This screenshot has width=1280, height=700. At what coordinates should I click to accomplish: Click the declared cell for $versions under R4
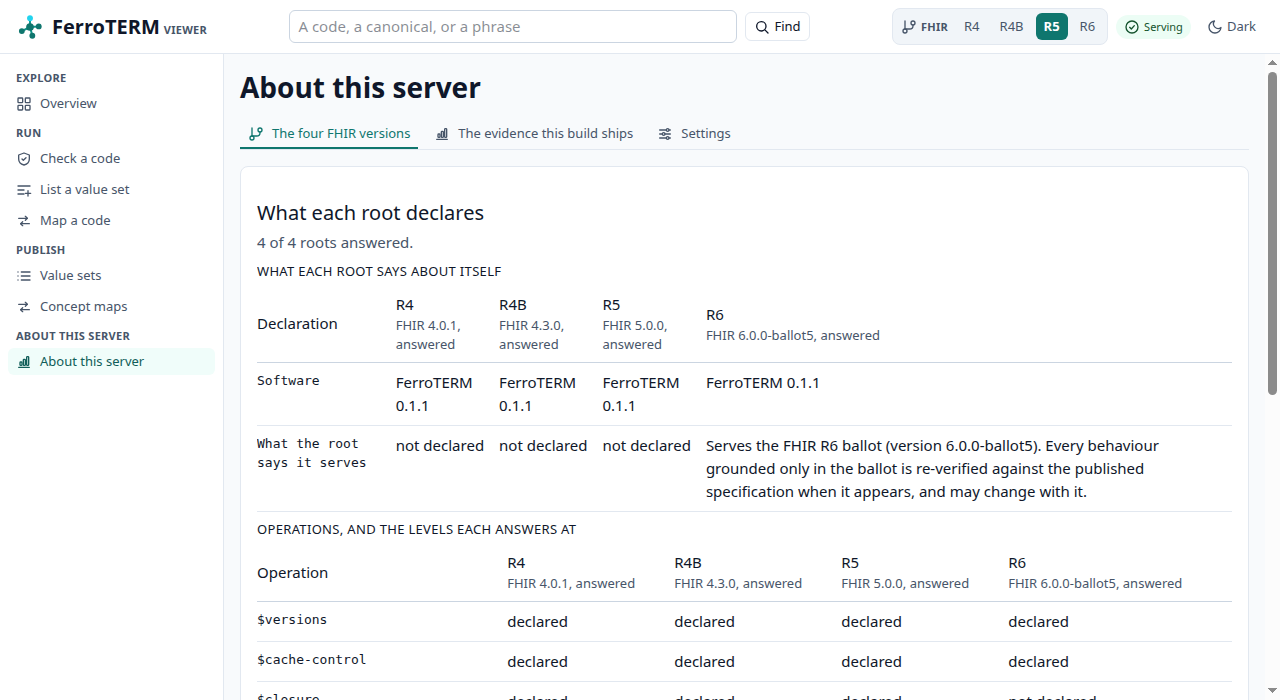click(x=537, y=622)
